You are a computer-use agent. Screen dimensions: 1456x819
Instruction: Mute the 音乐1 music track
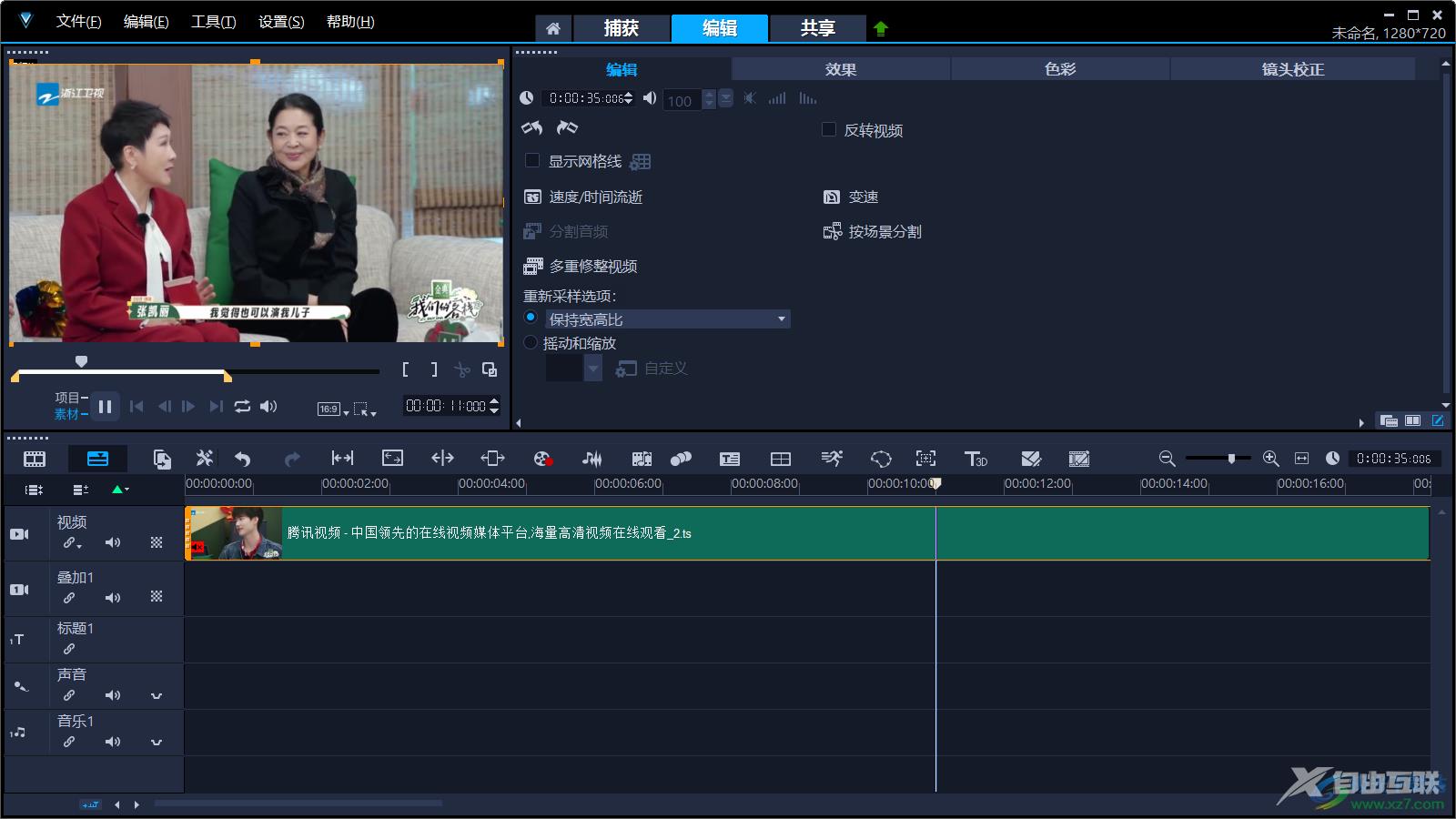(113, 742)
